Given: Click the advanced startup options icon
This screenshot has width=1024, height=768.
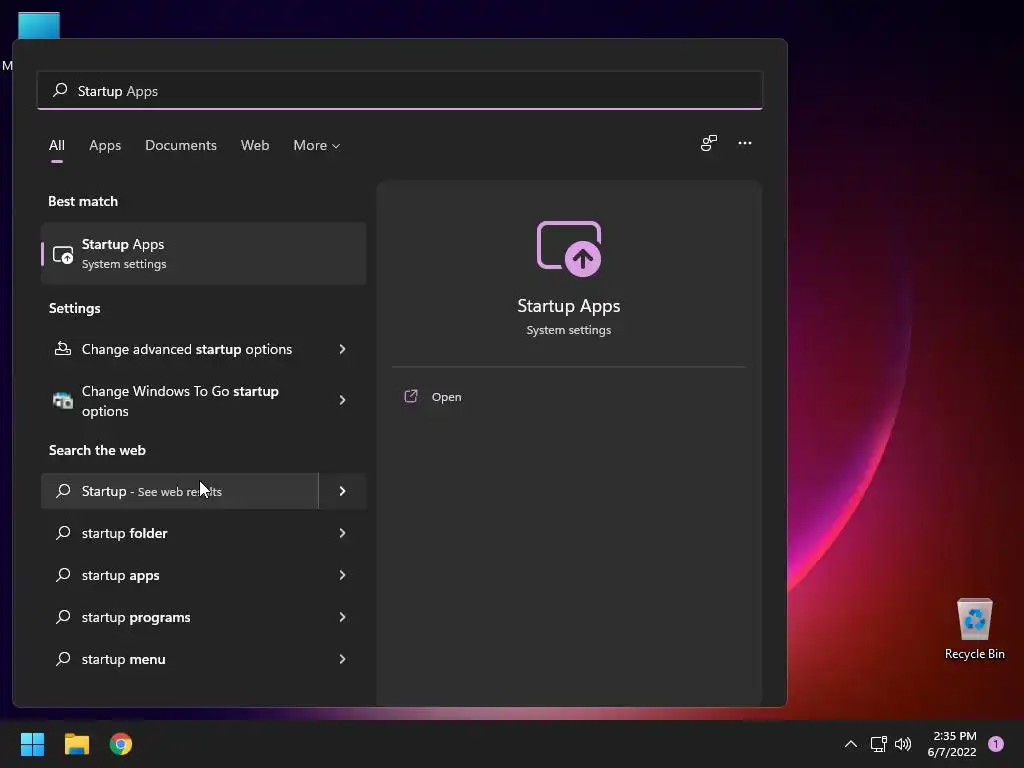Looking at the screenshot, I should 63,349.
